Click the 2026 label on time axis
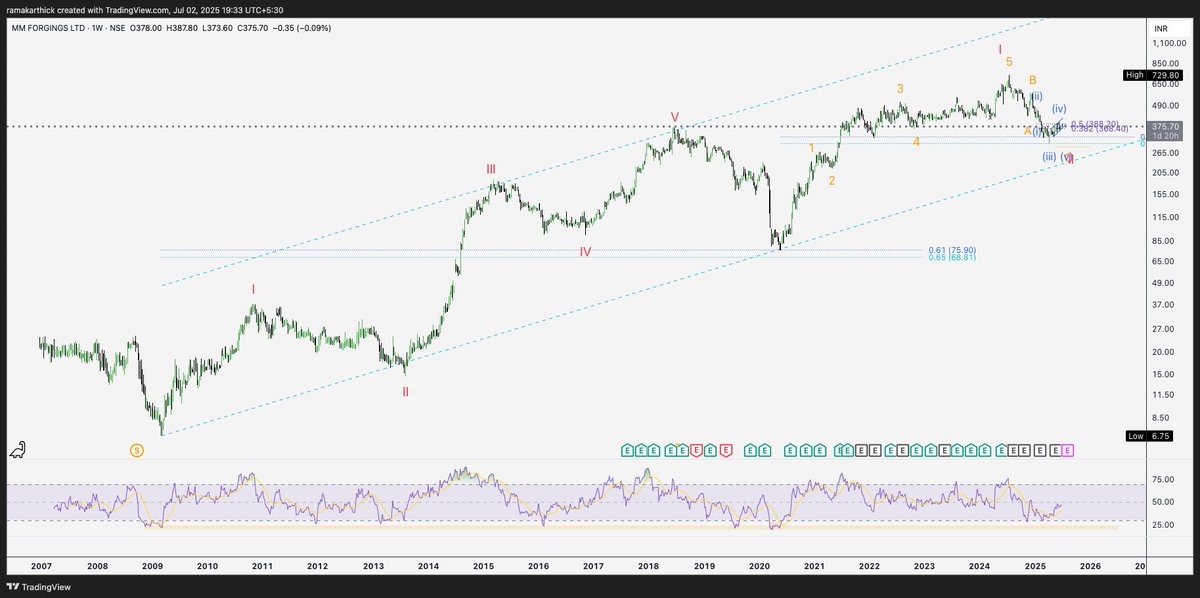Viewport: 1200px width, 598px height. (1090, 566)
